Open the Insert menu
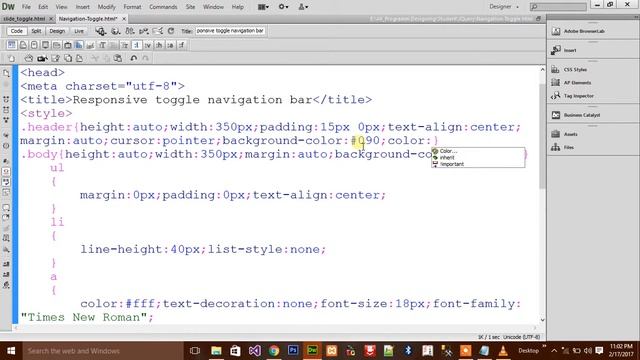 pyautogui.click(x=82, y=7)
